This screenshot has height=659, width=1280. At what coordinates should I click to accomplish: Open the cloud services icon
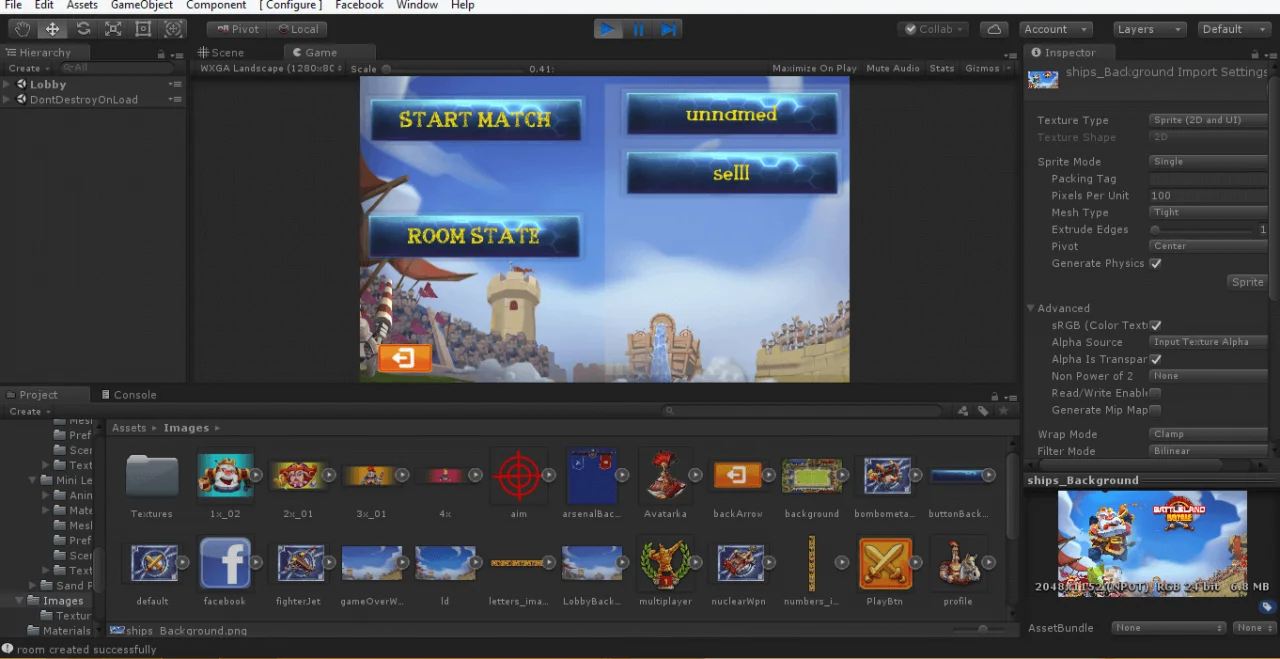(x=994, y=29)
